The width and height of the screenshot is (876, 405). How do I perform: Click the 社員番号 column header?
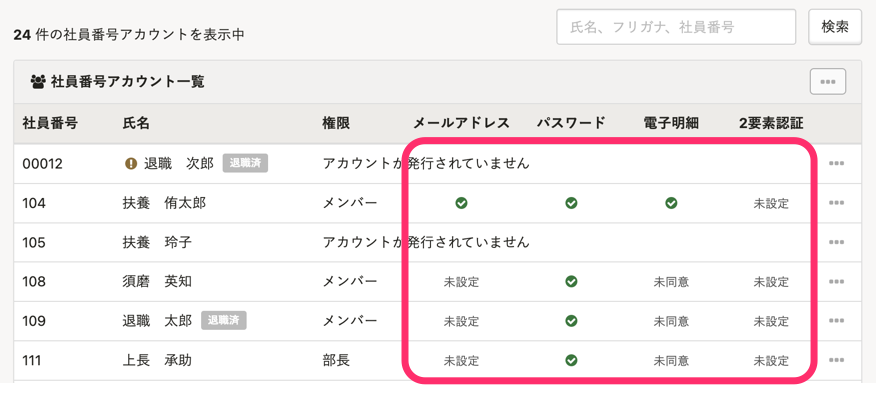tap(50, 123)
